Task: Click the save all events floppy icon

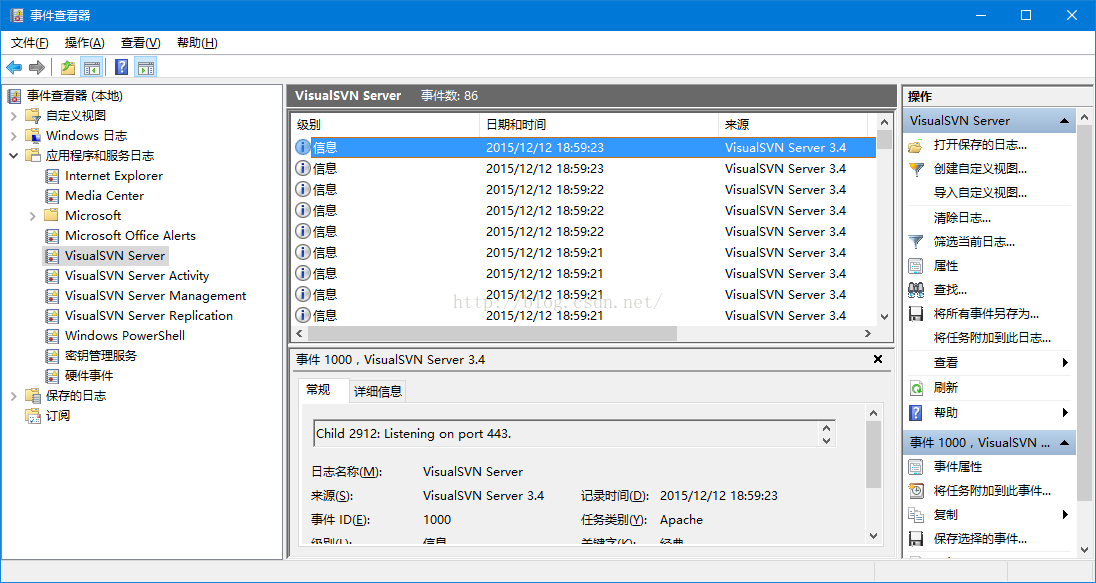Action: click(916, 314)
